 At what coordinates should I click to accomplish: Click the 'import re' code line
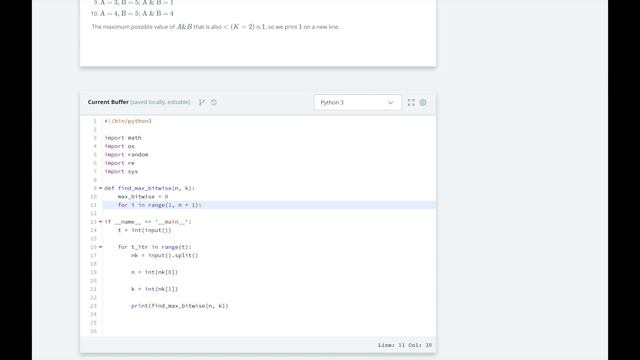pos(120,163)
